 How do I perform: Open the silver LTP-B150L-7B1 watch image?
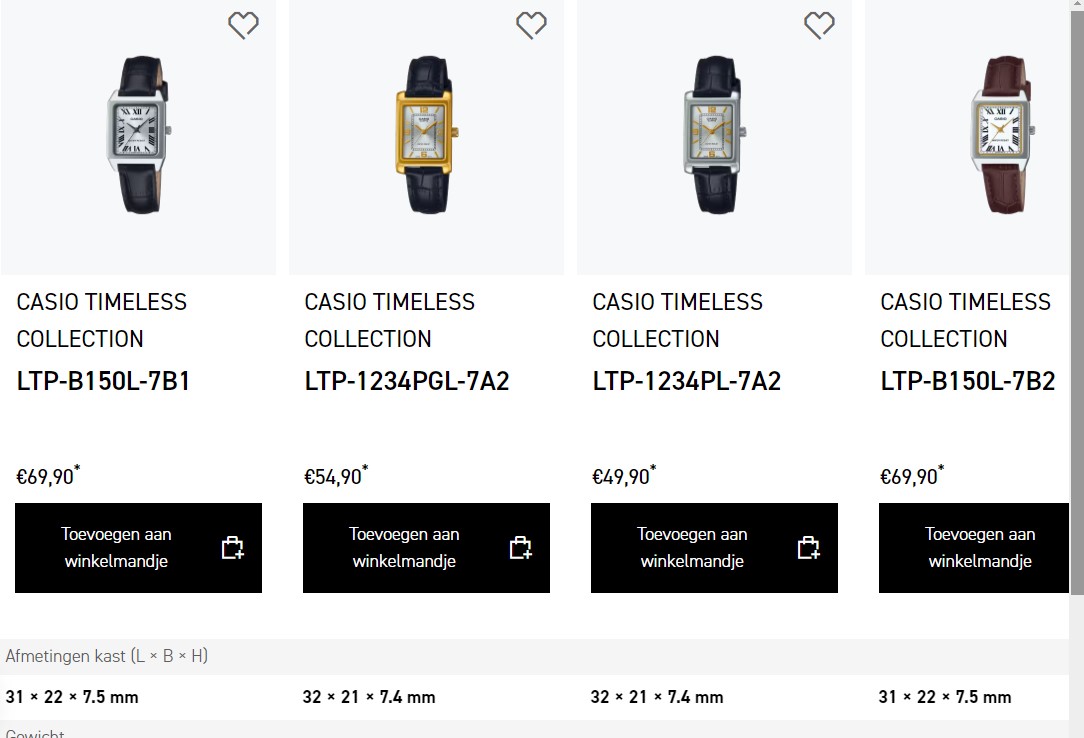click(138, 135)
